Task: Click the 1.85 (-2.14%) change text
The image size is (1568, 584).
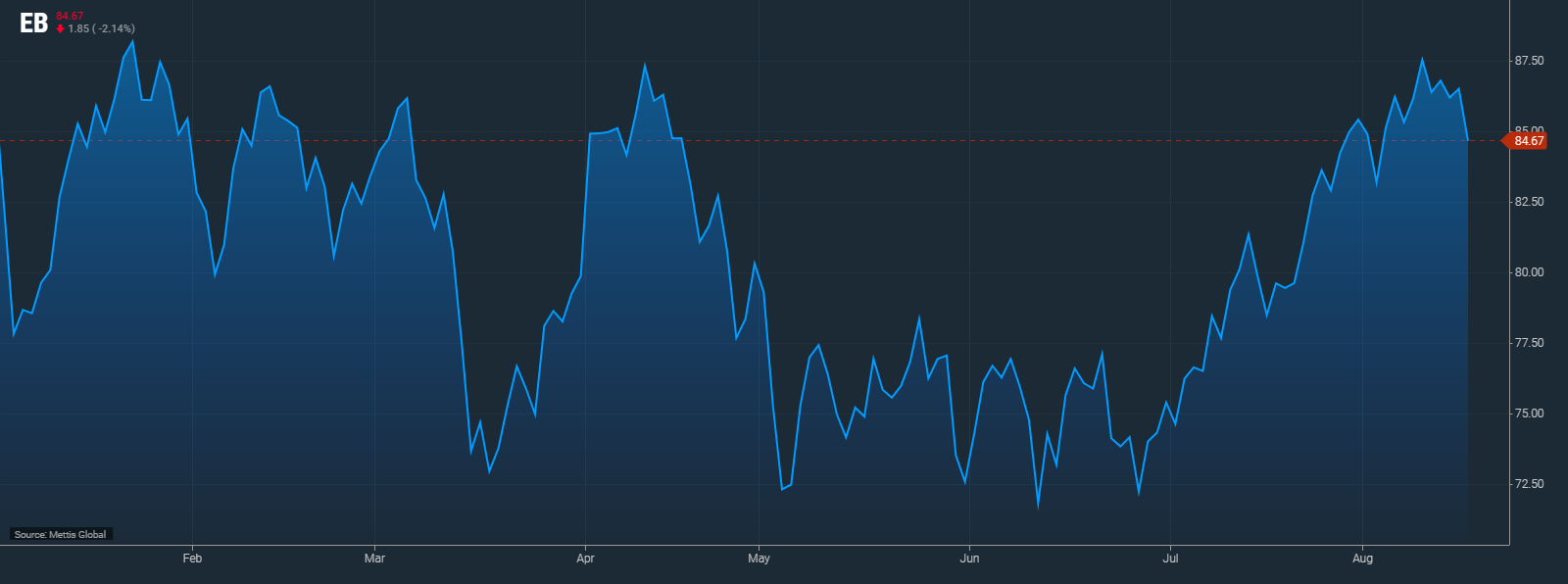Action: point(101,29)
